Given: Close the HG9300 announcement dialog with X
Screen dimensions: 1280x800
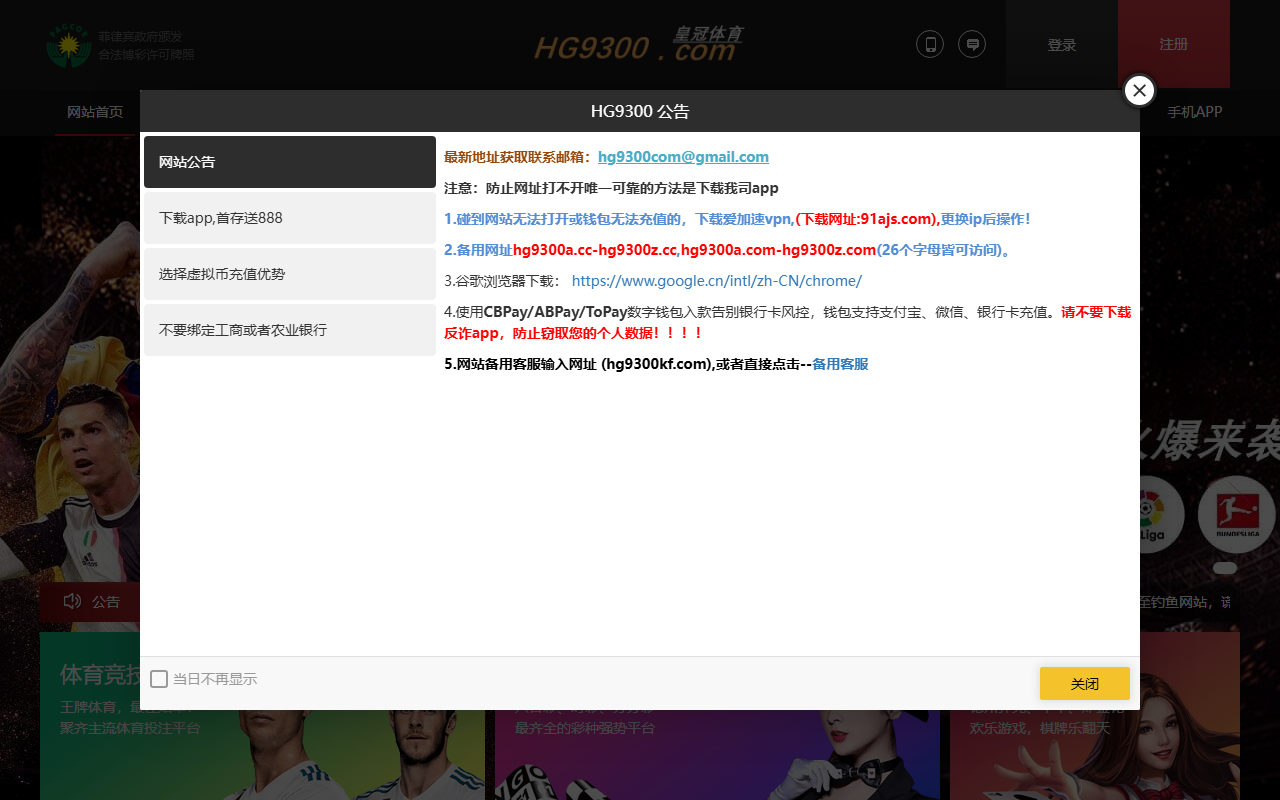Looking at the screenshot, I should coord(1139,90).
